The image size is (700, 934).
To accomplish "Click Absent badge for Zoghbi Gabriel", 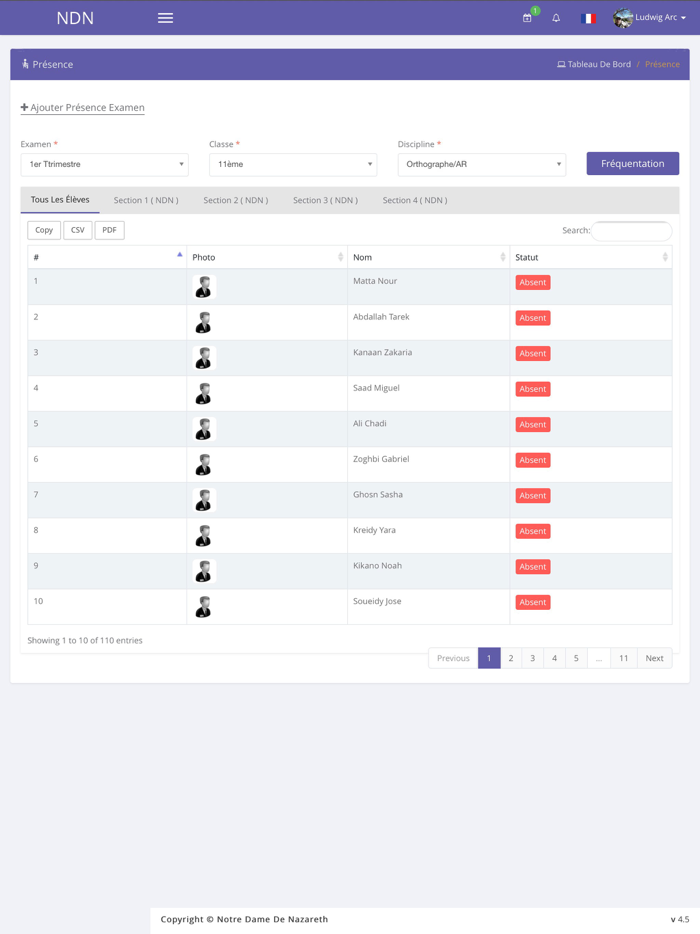I will [533, 460].
